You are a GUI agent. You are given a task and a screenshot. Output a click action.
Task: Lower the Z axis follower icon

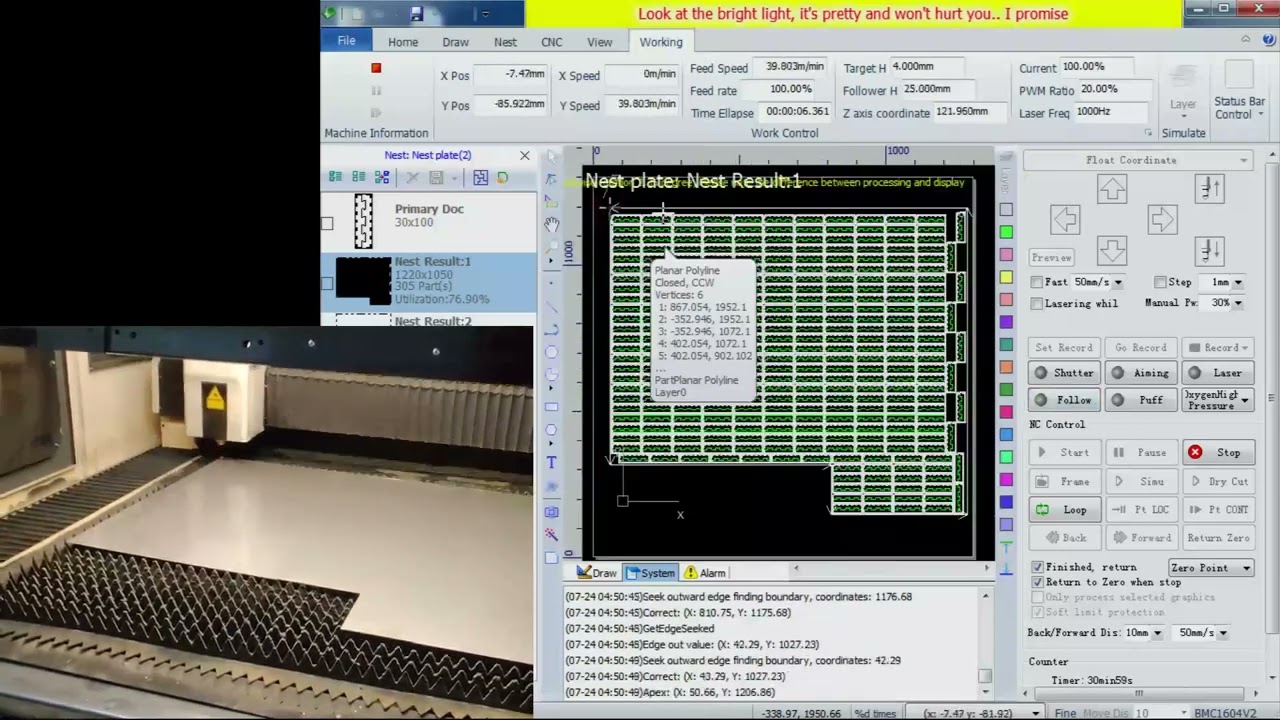[x=1209, y=249]
